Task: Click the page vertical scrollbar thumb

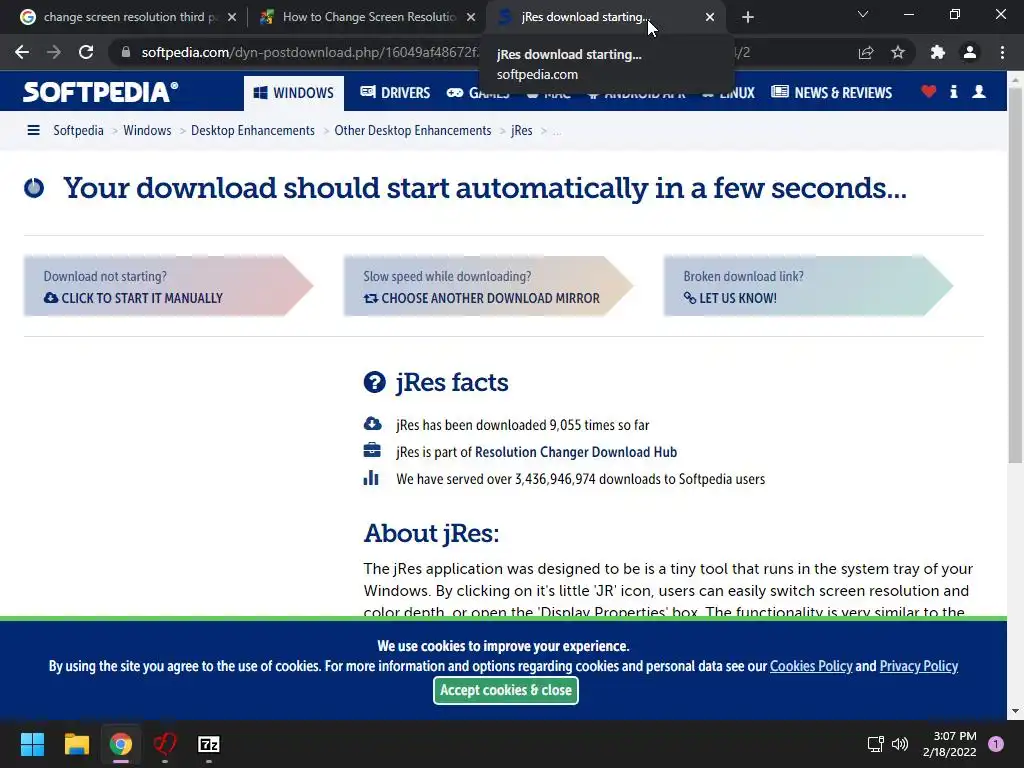Action: pos(1015,274)
